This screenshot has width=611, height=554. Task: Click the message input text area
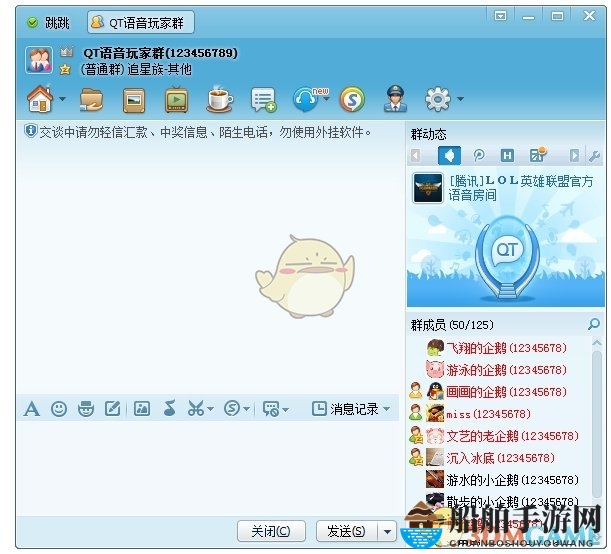(x=207, y=468)
